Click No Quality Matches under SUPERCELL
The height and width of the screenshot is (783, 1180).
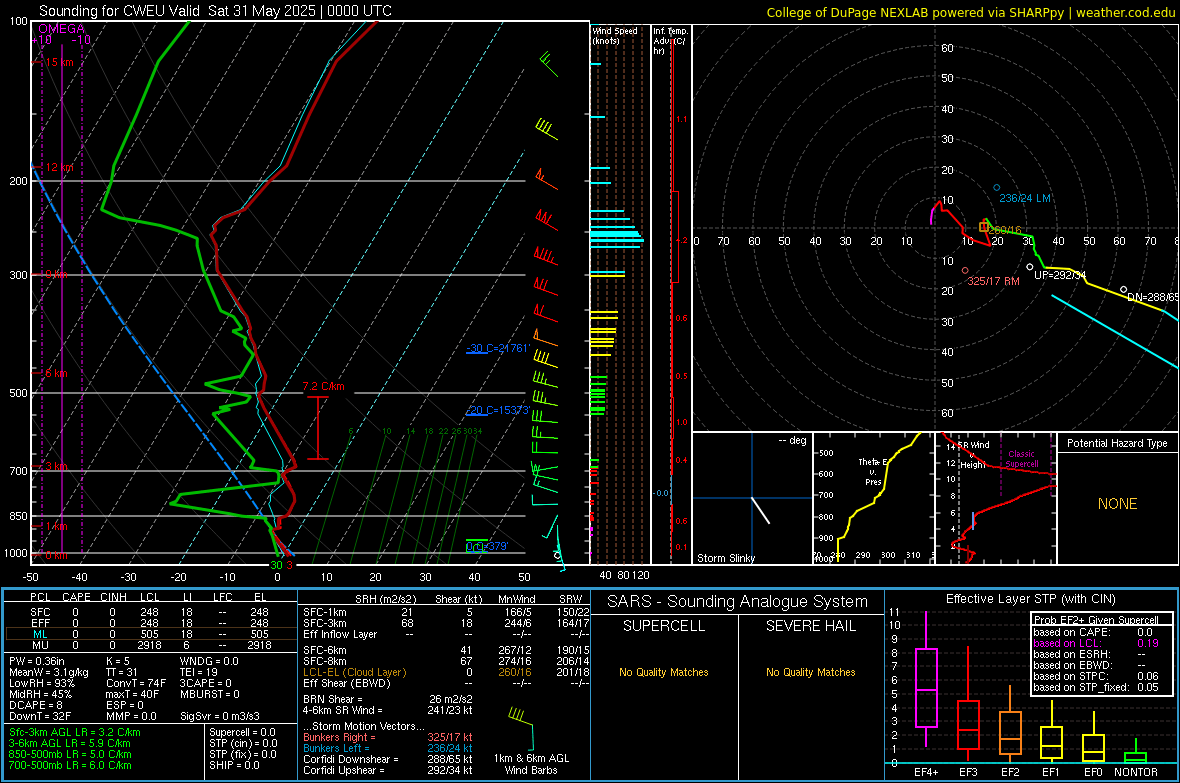pyautogui.click(x=664, y=672)
